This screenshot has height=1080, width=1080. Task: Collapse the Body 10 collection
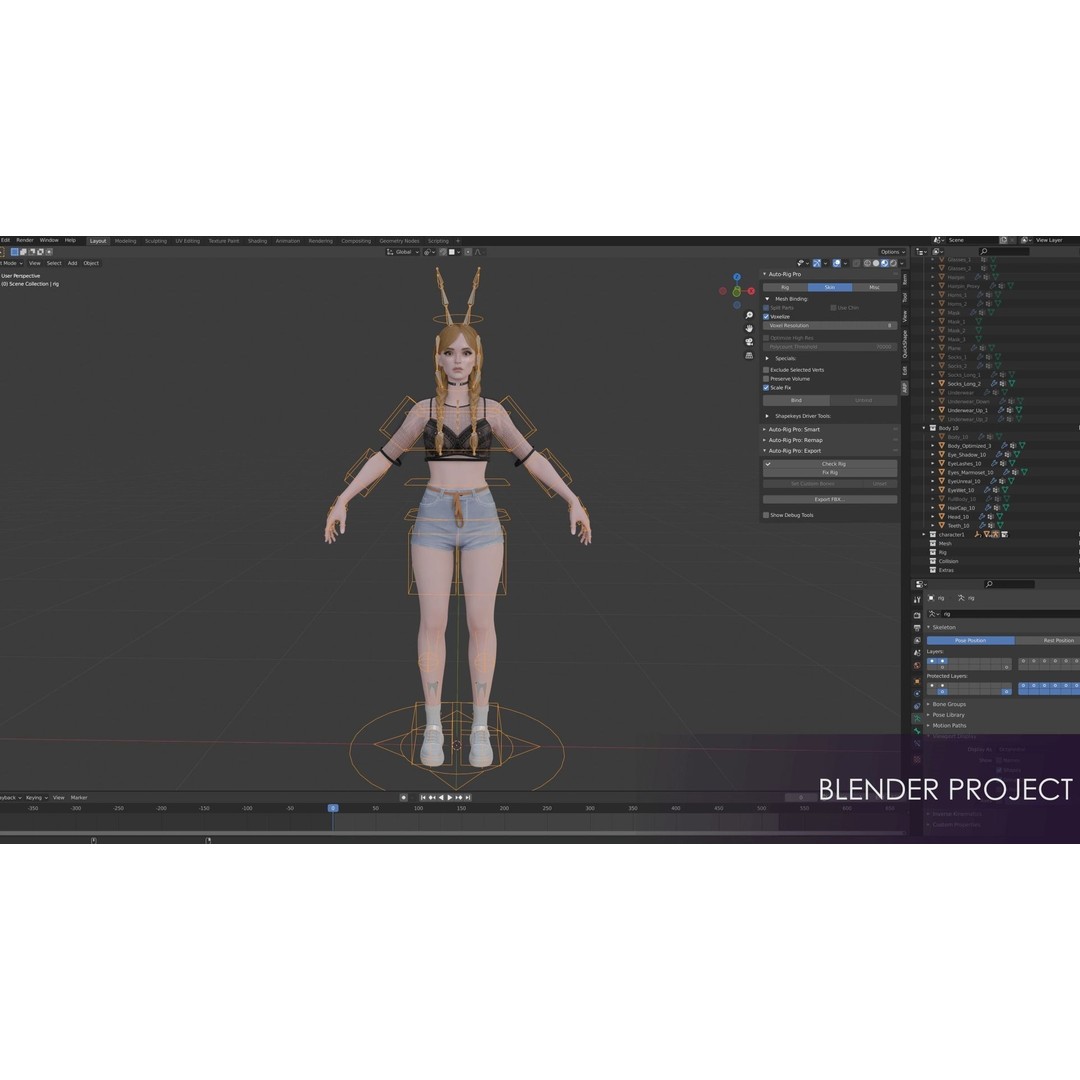tap(924, 428)
